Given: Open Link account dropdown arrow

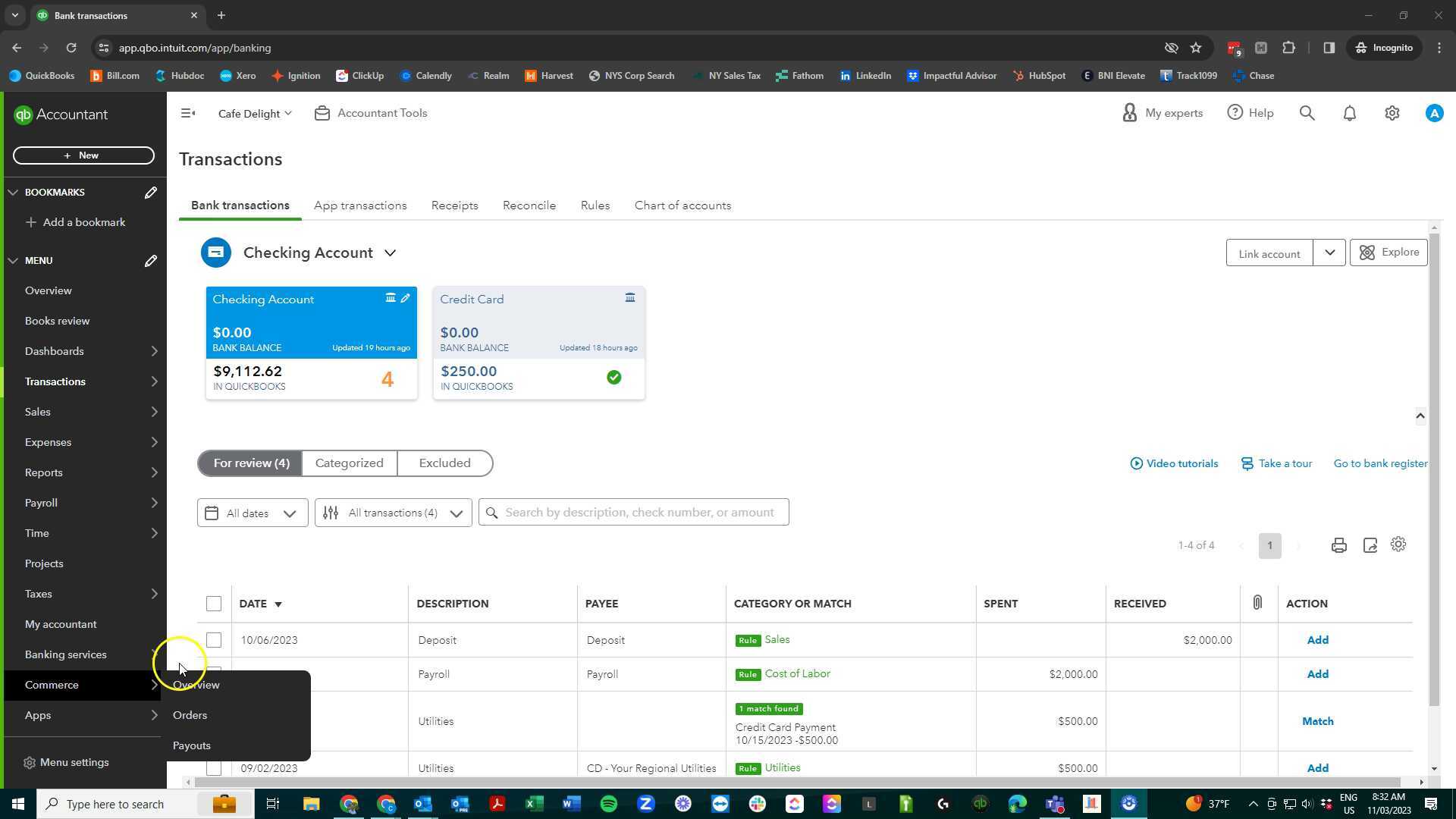Looking at the screenshot, I should 1329,253.
